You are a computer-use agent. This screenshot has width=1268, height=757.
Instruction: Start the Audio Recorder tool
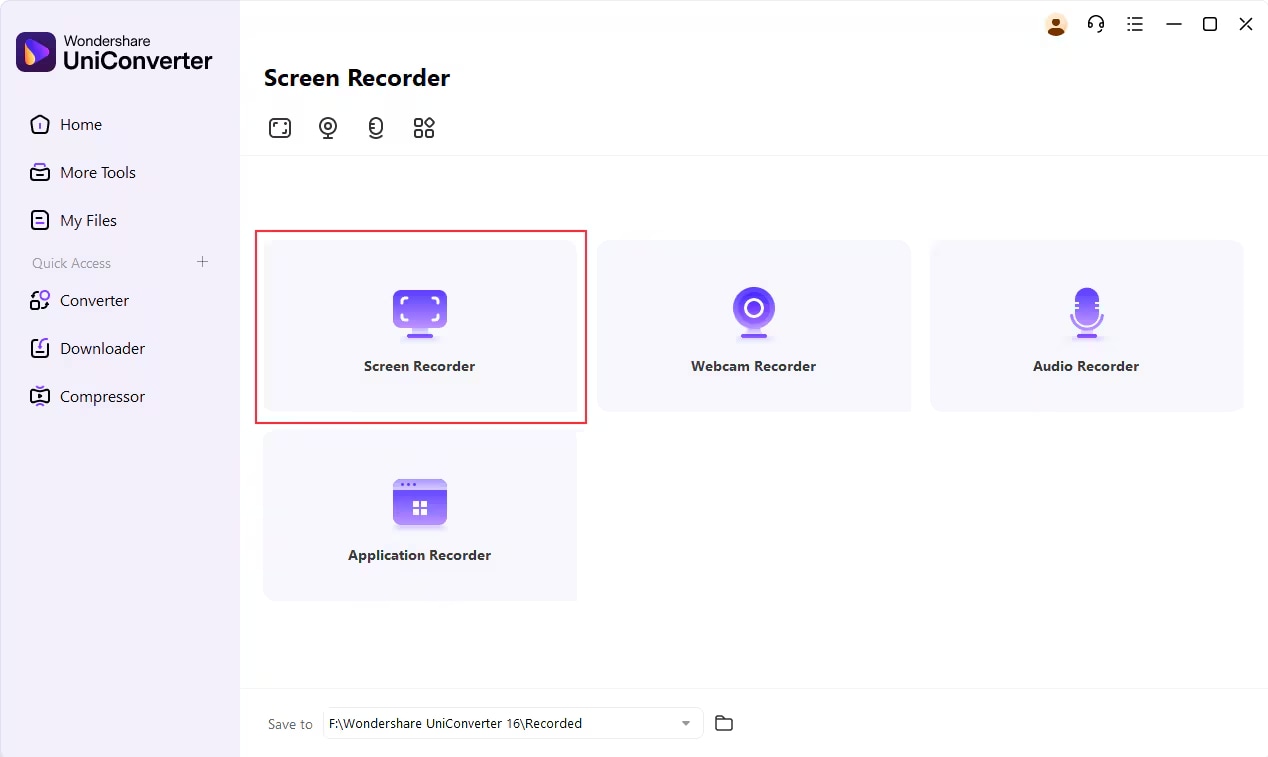pyautogui.click(x=1086, y=325)
